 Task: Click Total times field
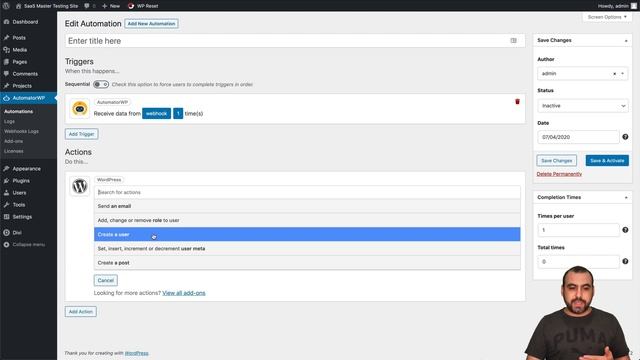(578, 262)
